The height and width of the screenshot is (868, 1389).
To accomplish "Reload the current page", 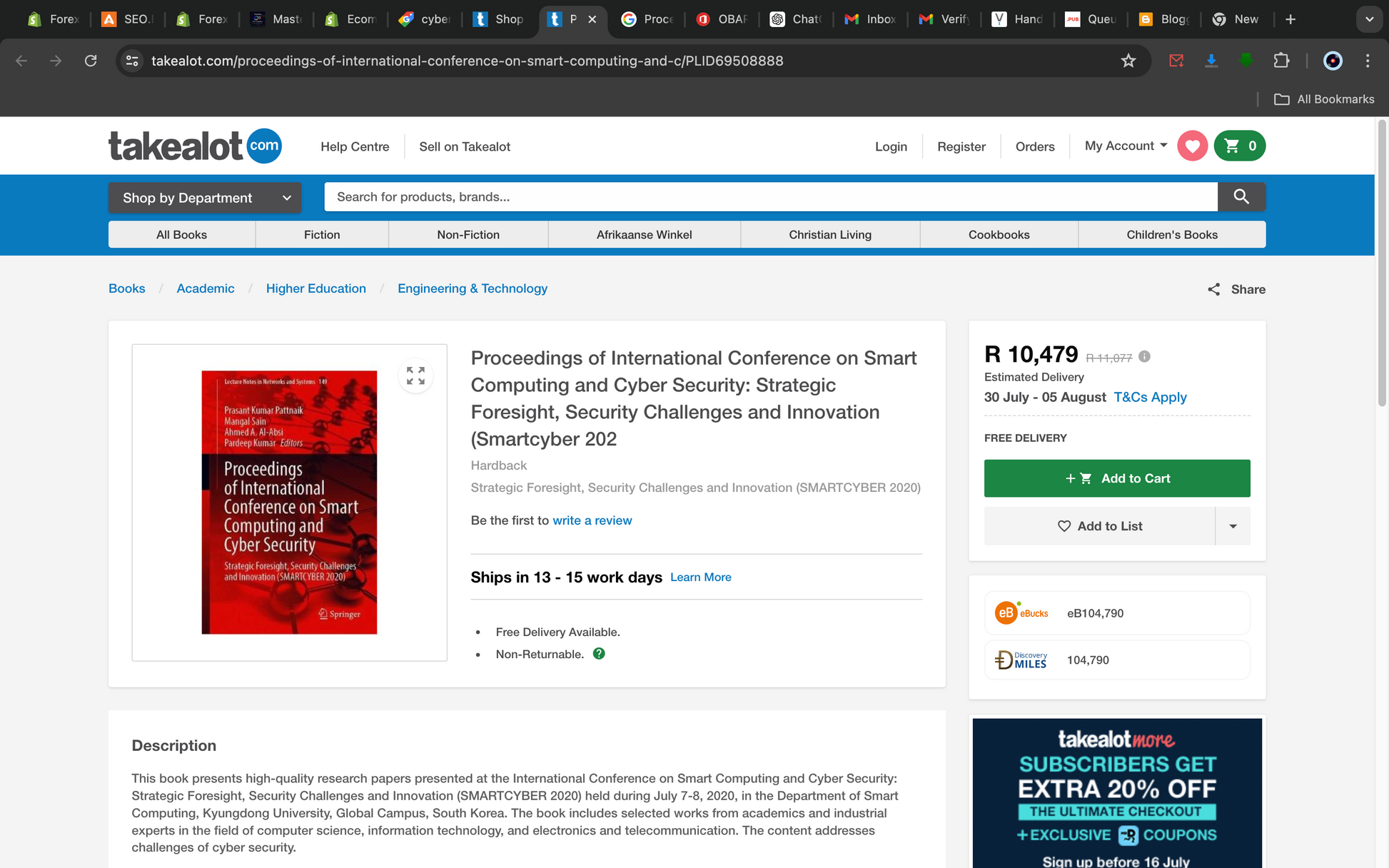I will point(91,61).
